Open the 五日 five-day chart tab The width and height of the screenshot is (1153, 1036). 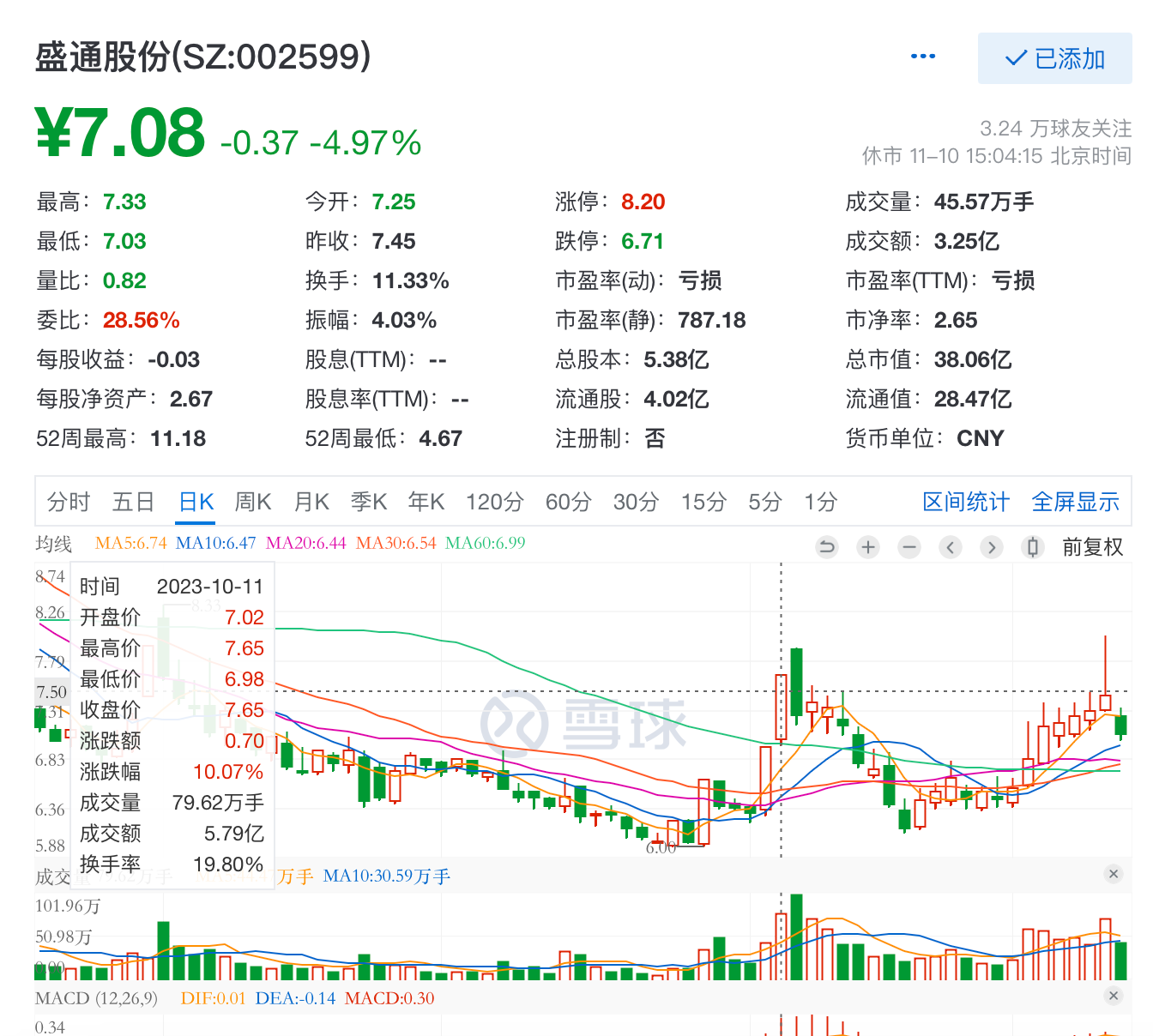click(x=133, y=502)
